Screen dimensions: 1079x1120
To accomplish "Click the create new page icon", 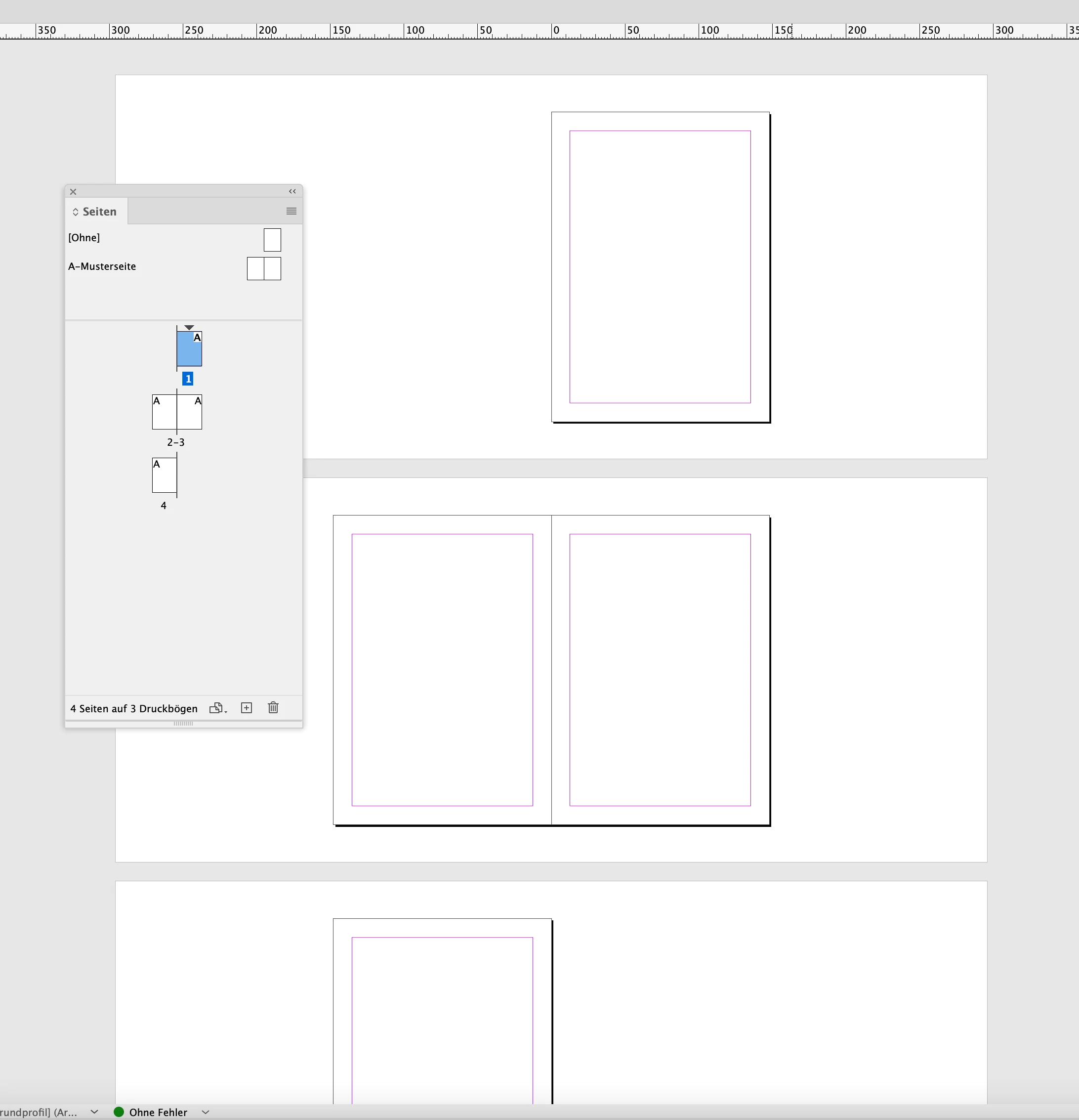I will (246, 708).
